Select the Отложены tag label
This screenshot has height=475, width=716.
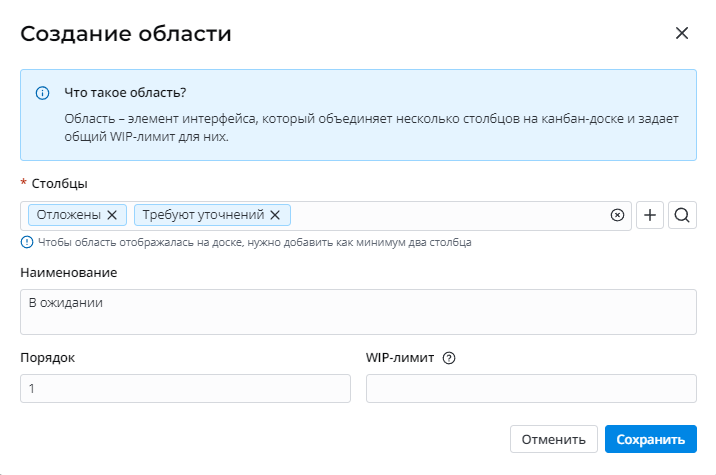click(69, 215)
